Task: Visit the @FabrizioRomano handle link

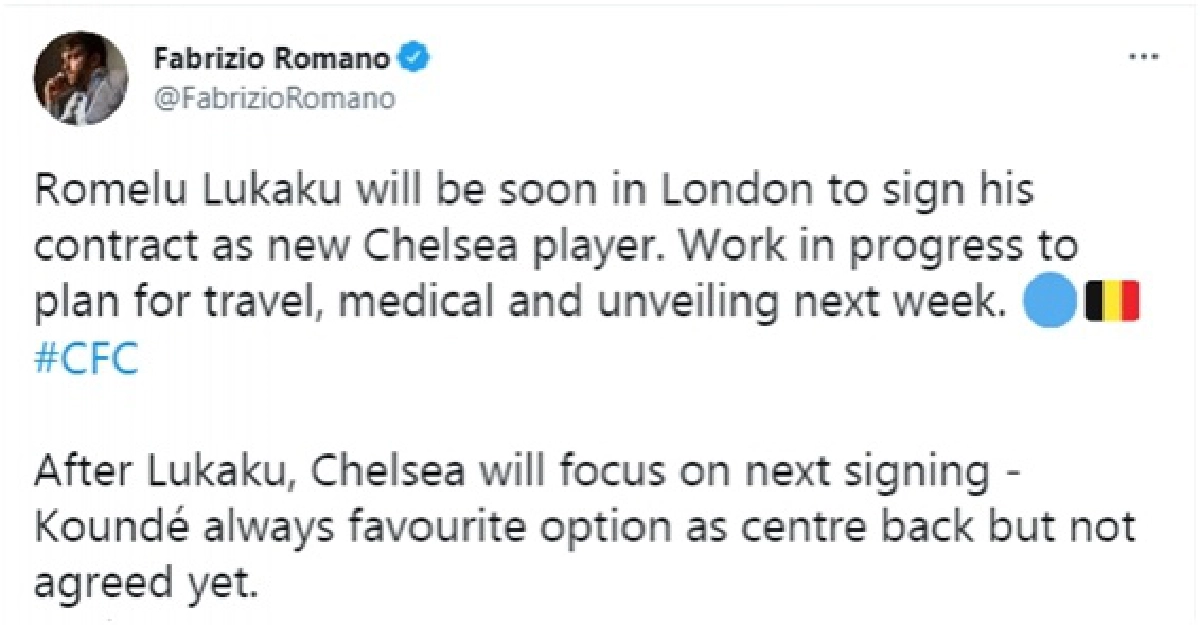Action: pyautogui.click(x=274, y=99)
